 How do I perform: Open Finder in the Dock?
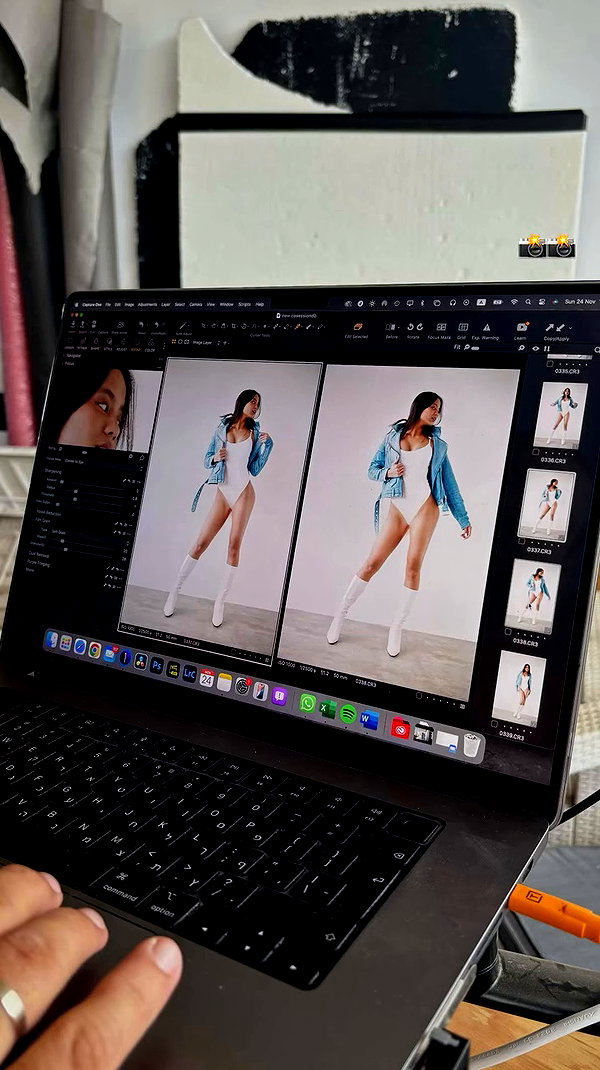(52, 639)
